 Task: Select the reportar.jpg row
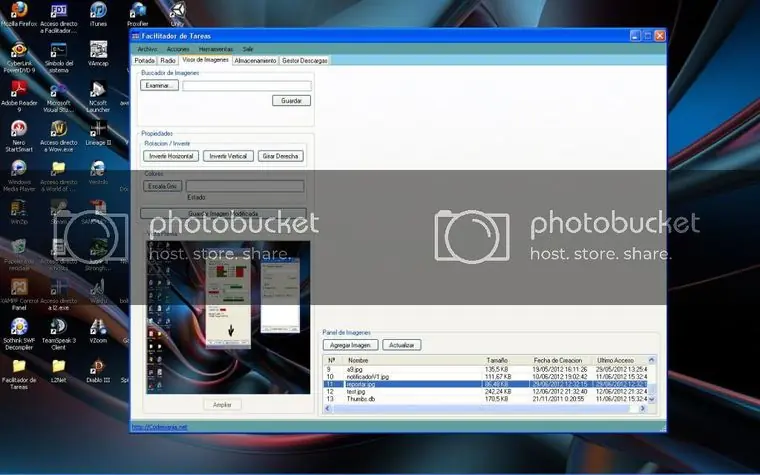click(x=488, y=384)
